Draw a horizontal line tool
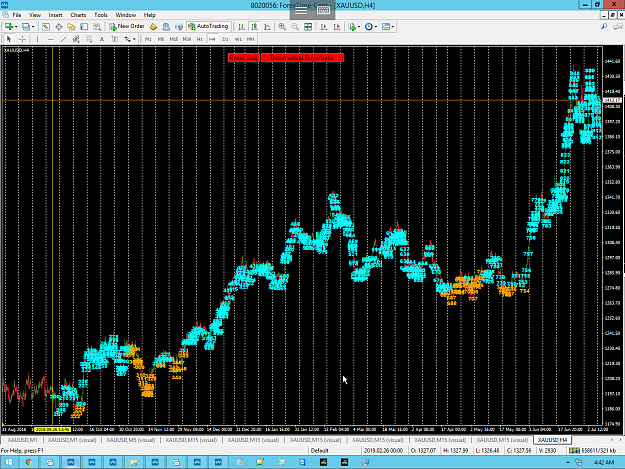Screen dimensions: 625x469 51,39
